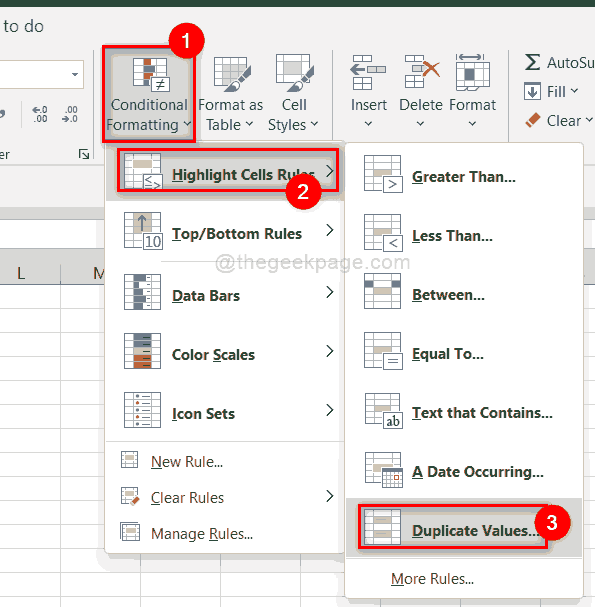Click the Clear Rules icon
Screen dimensions: 595x607
tap(130, 496)
